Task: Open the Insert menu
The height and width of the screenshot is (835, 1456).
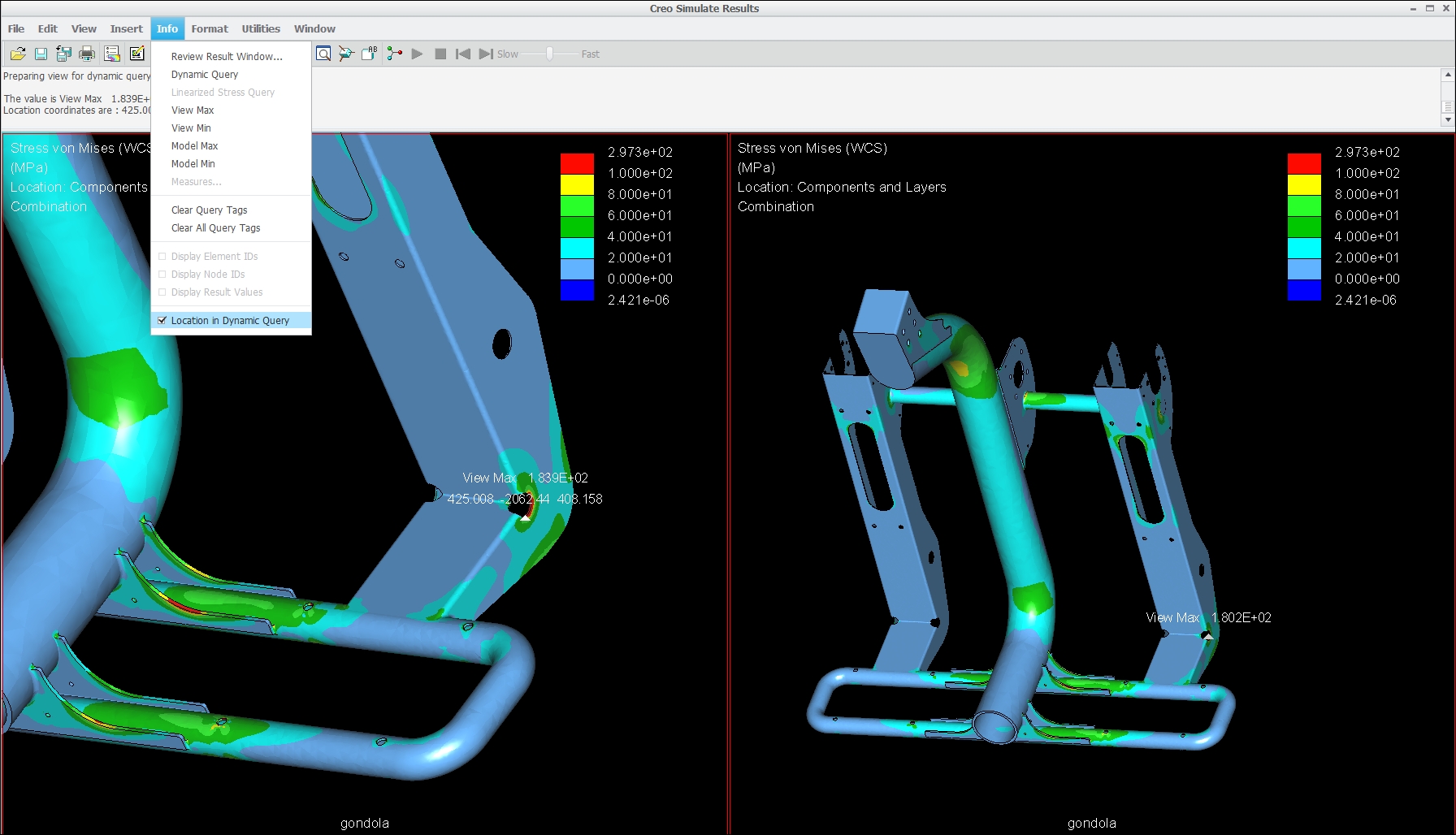Action: pos(126,28)
